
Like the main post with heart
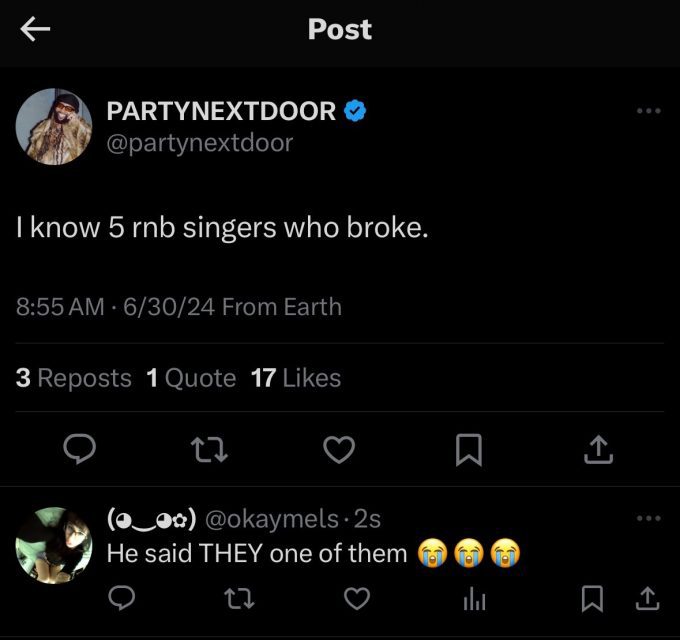click(x=339, y=450)
